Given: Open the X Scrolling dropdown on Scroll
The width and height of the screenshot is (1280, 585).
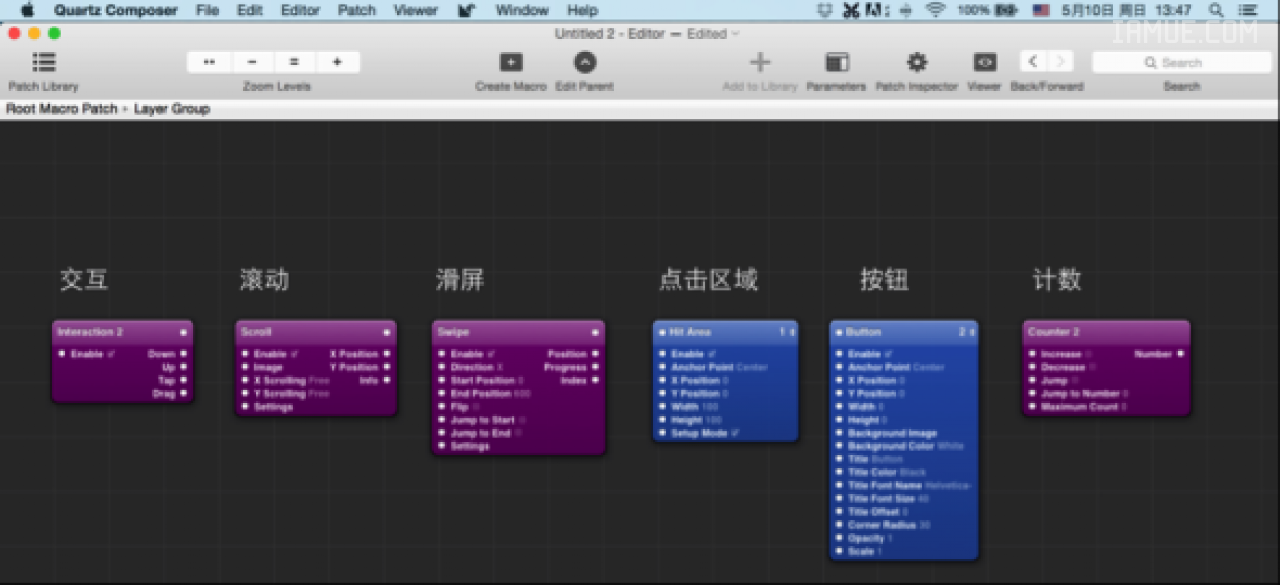Looking at the screenshot, I should [319, 380].
